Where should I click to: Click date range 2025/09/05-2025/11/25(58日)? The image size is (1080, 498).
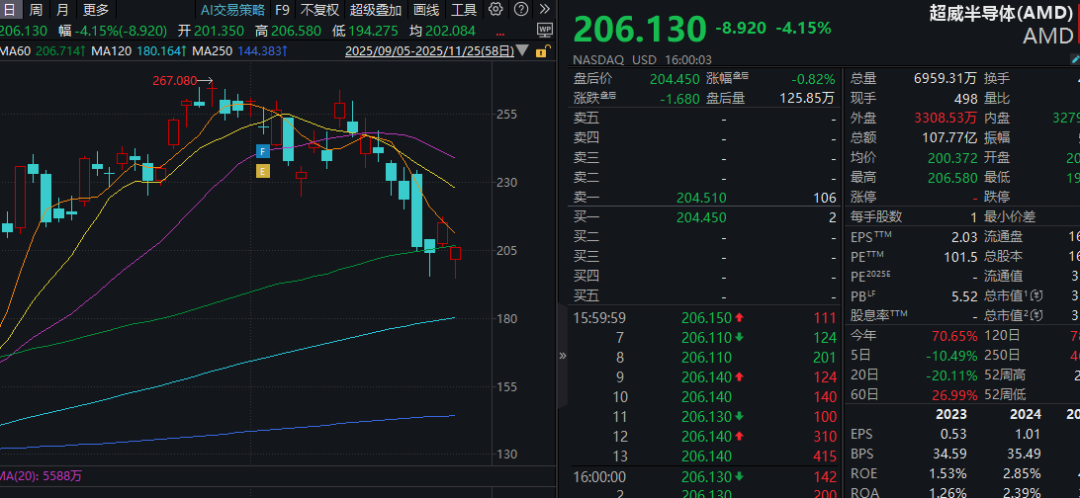[x=429, y=50]
